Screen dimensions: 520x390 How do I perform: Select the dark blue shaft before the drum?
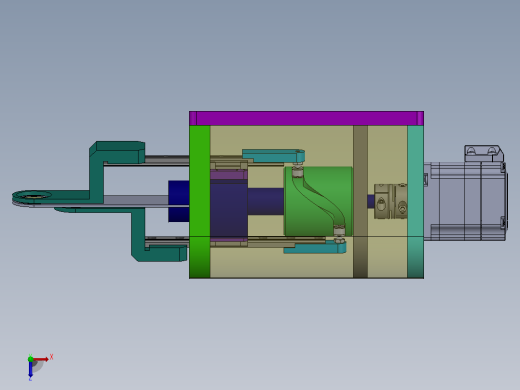click(x=266, y=201)
